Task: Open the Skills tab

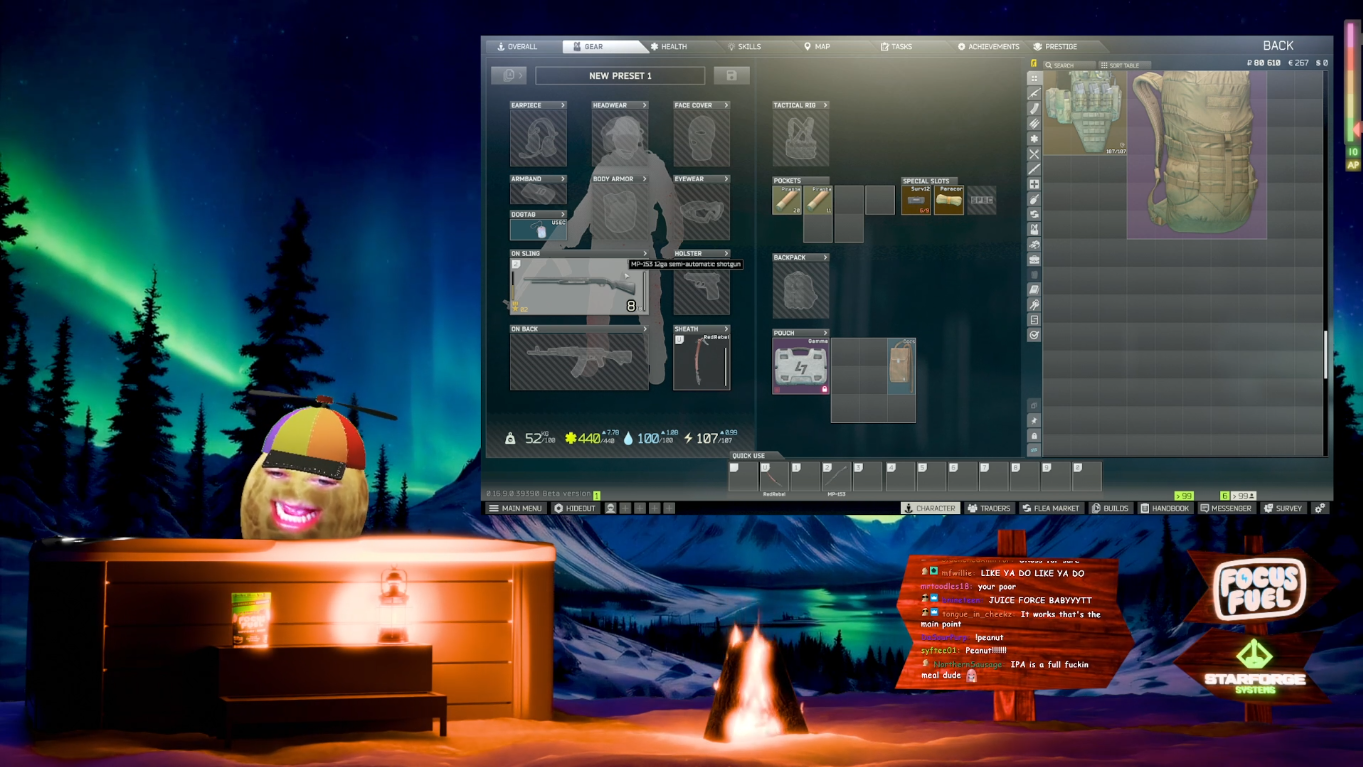Action: 744,46
